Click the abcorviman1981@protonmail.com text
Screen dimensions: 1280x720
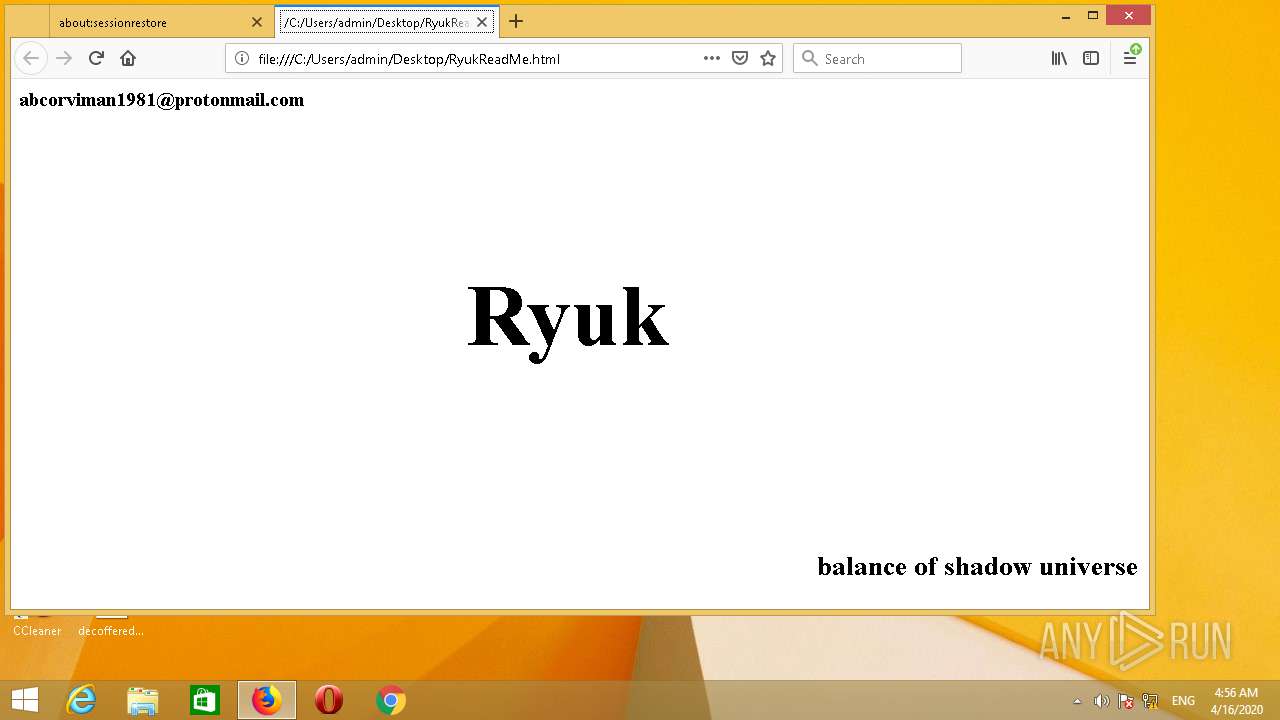coord(161,100)
